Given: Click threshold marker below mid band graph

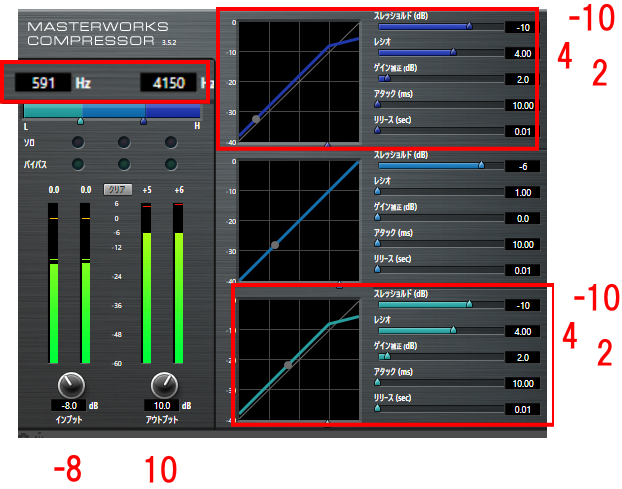Looking at the screenshot, I should (x=339, y=284).
